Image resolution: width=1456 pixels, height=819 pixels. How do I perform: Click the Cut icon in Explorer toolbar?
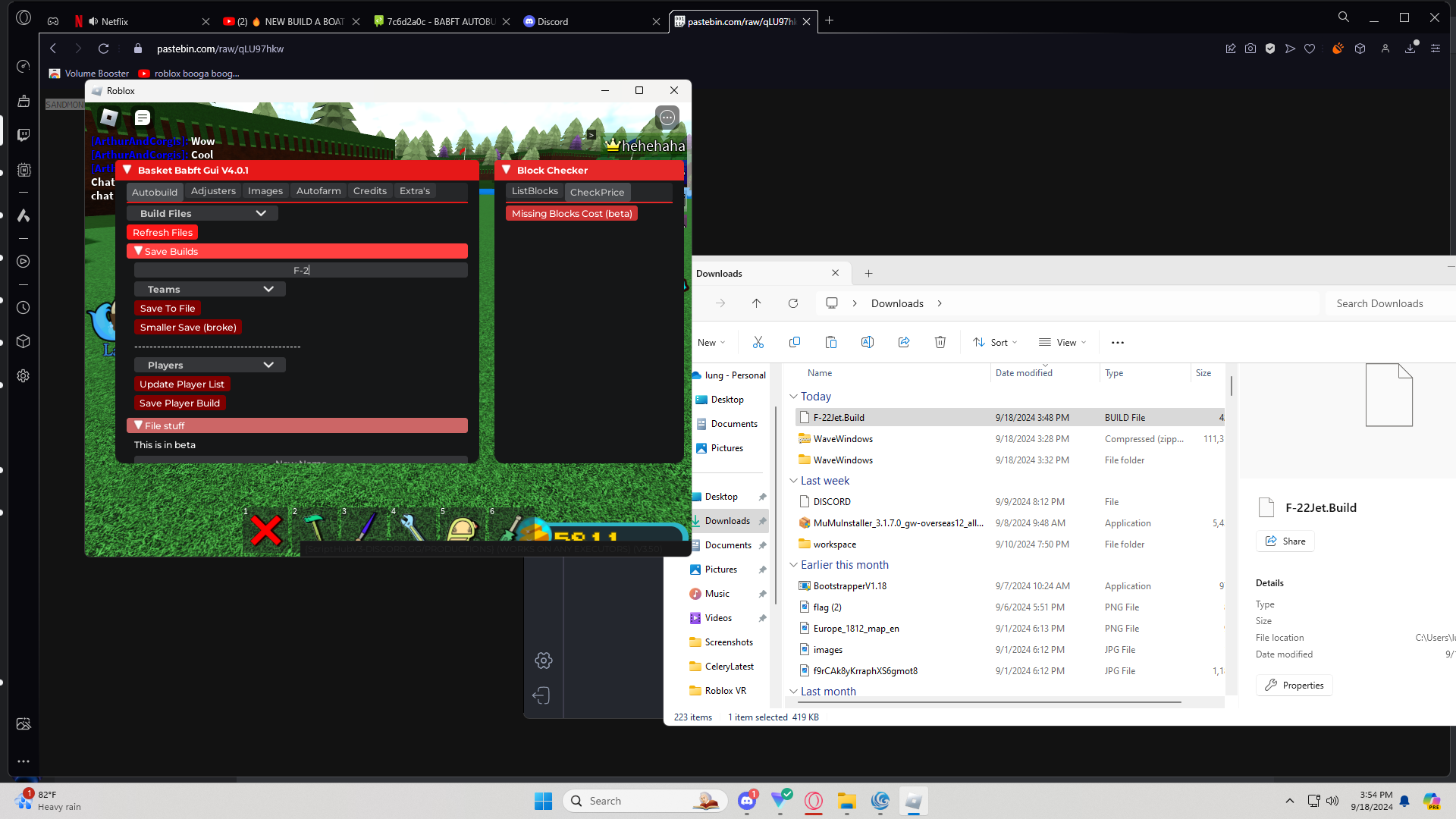(x=758, y=343)
